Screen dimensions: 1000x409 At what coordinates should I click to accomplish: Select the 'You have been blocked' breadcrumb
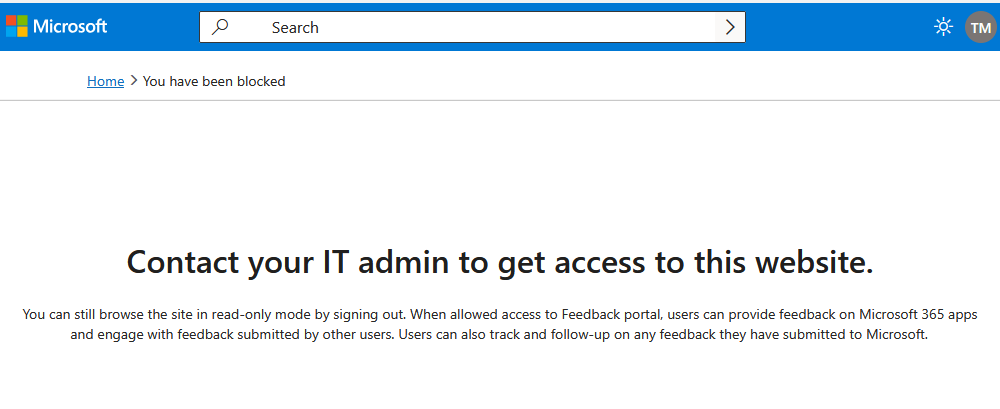point(214,81)
